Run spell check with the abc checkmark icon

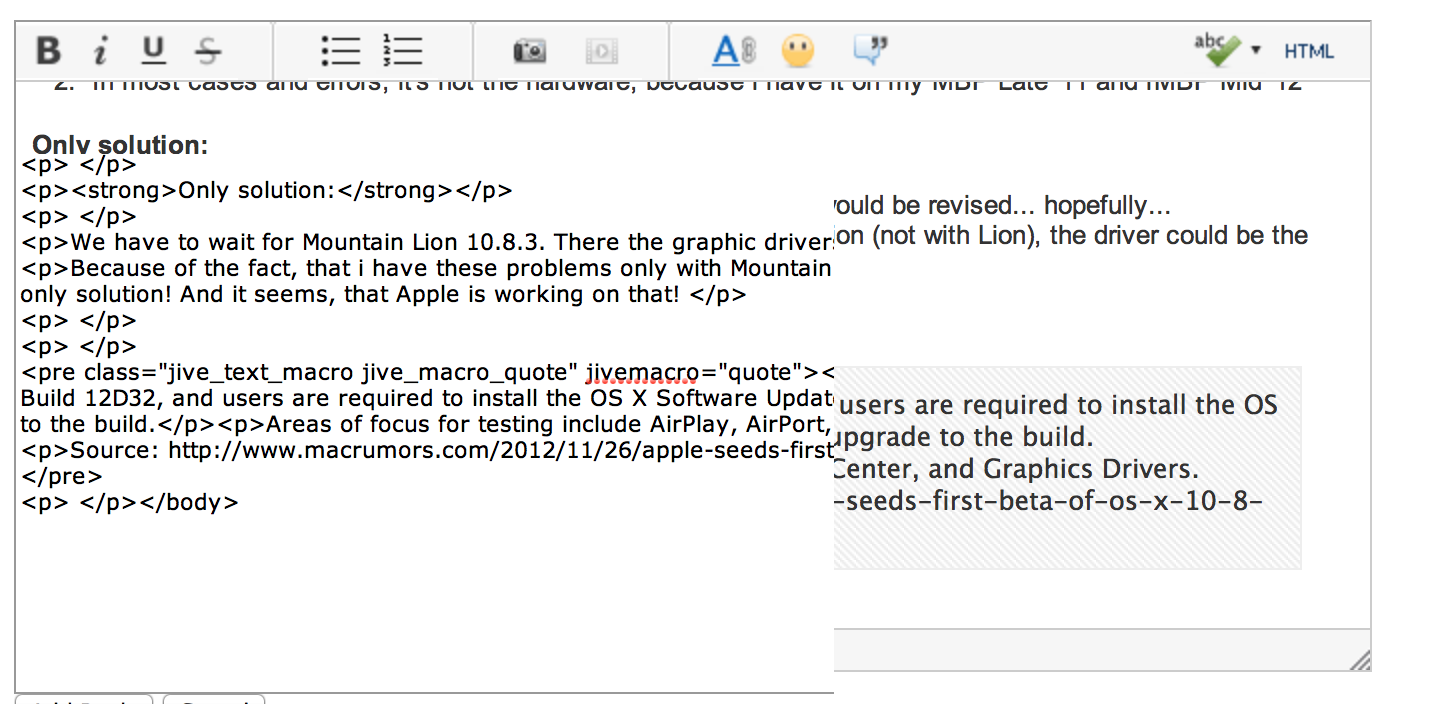click(x=1217, y=48)
